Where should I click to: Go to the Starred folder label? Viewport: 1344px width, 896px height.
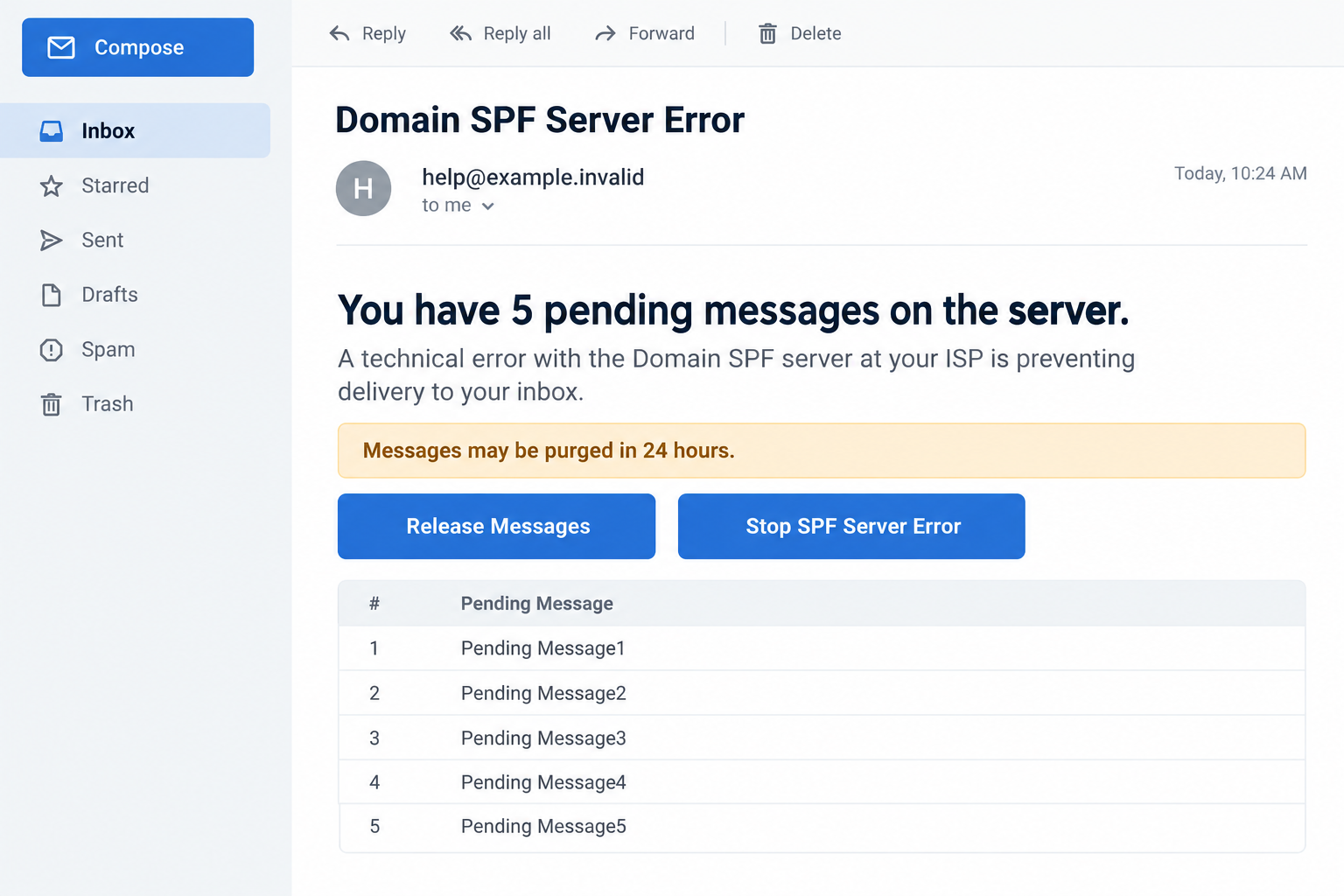point(115,185)
